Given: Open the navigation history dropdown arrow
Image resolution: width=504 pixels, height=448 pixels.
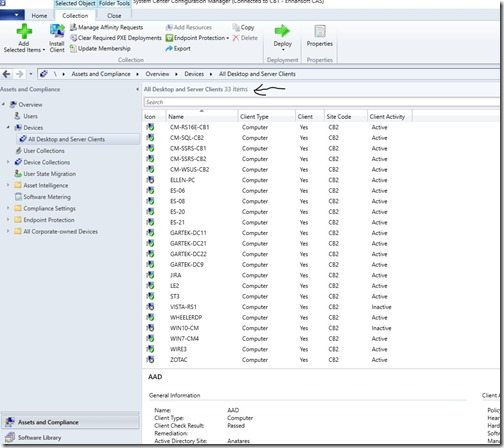Looking at the screenshot, I should (30, 74).
